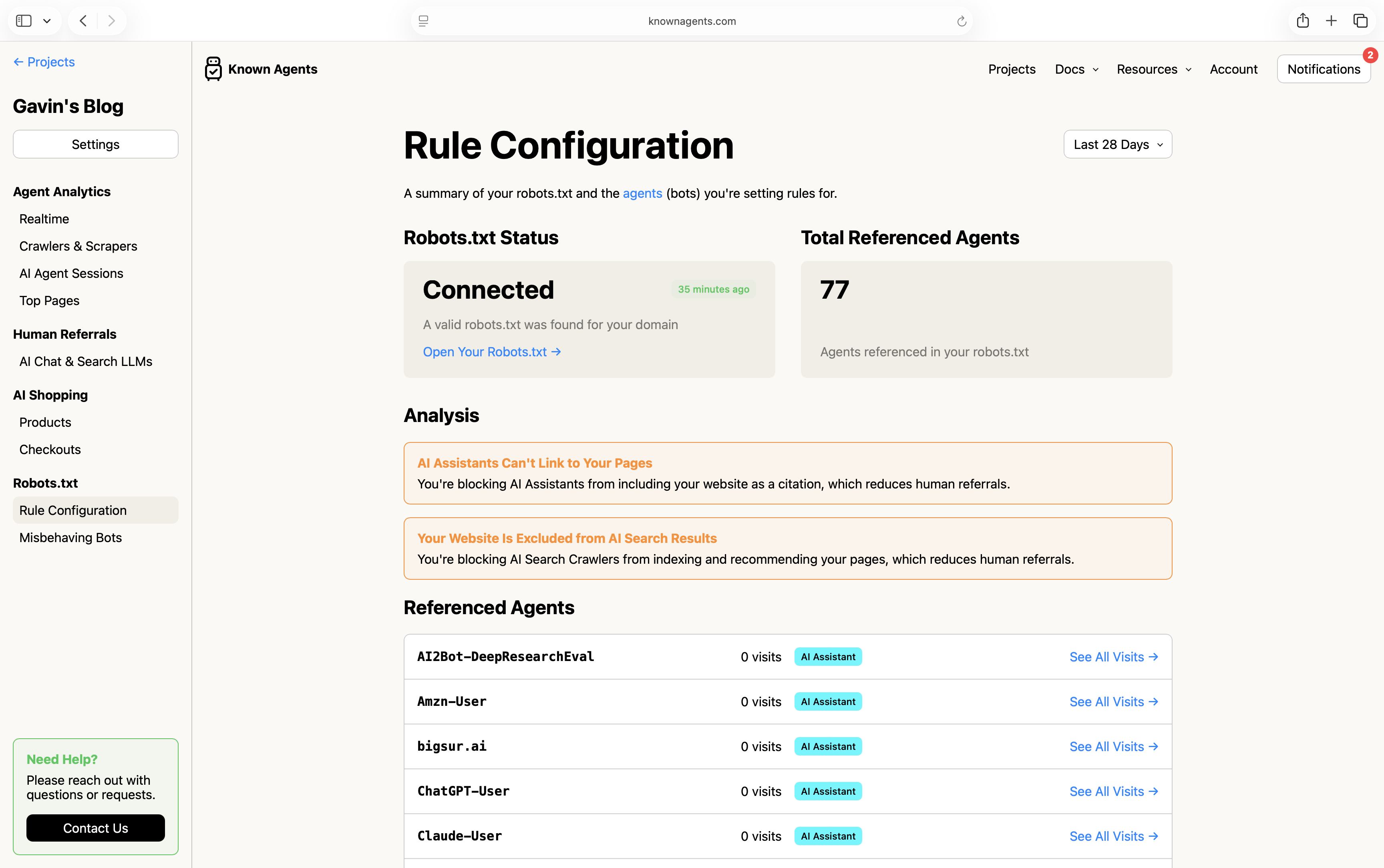
Task: Follow the Open Your Robots.txt link
Action: 491,352
